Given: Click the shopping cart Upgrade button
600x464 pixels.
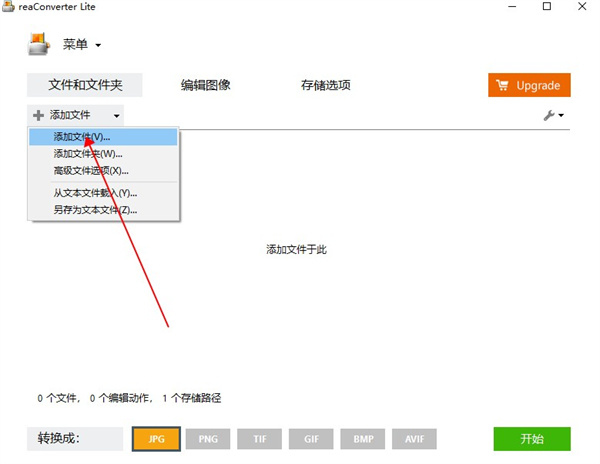Looking at the screenshot, I should pos(529,85).
